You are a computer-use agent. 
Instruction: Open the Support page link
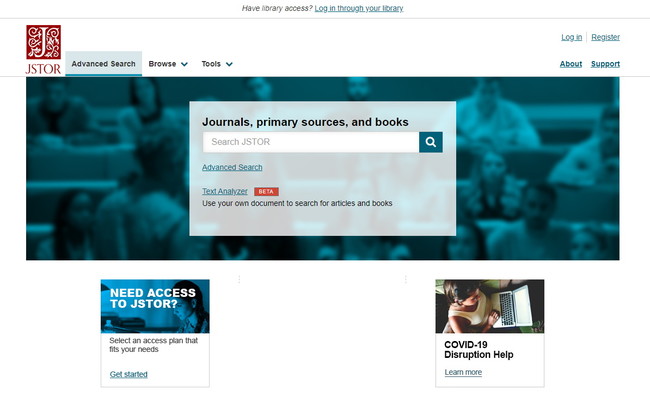coord(605,64)
